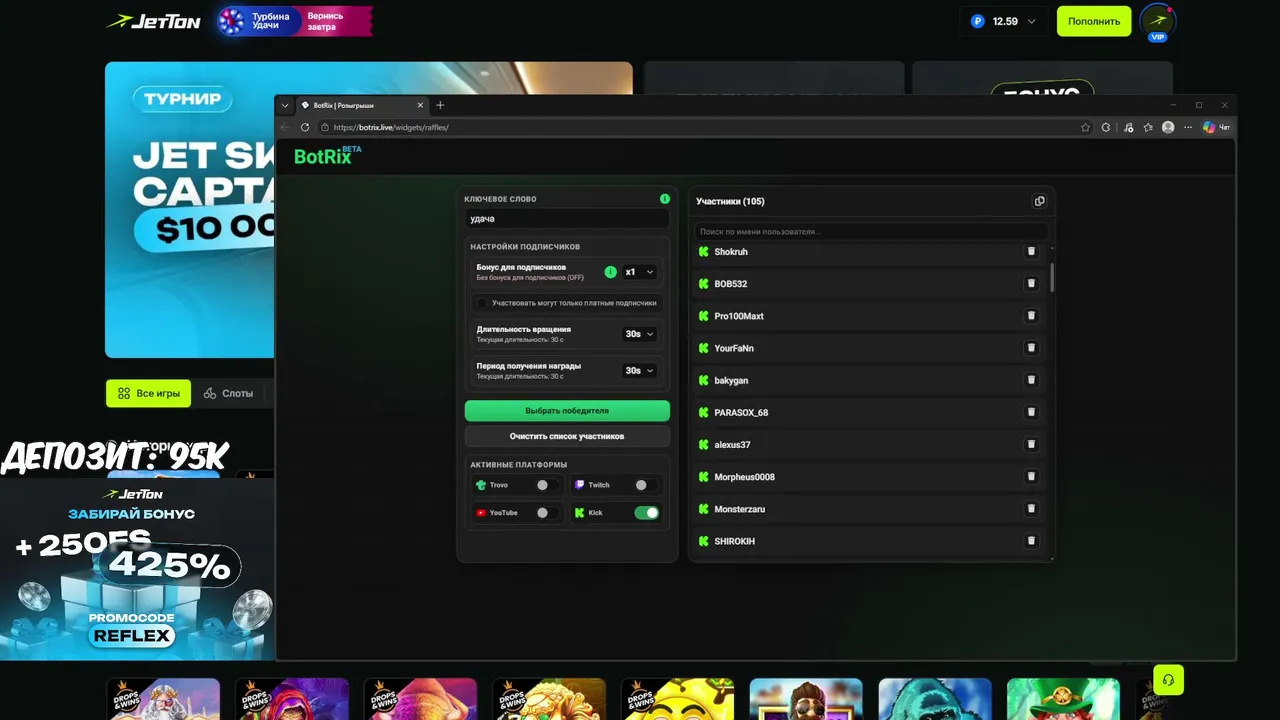Screen dimensions: 1280x720
Task: Open JetTon support headset chat
Action: pos(1168,680)
